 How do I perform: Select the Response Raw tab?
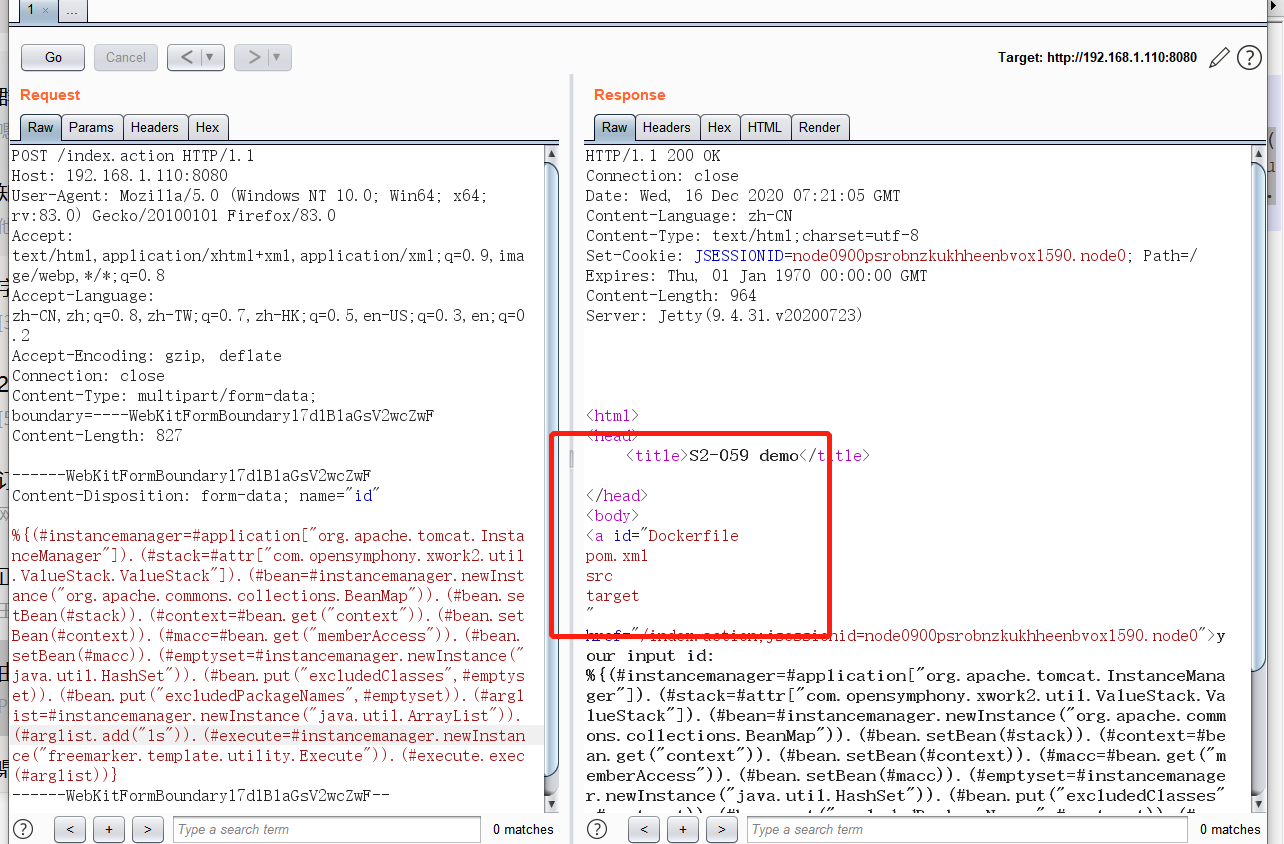pyautogui.click(x=614, y=127)
